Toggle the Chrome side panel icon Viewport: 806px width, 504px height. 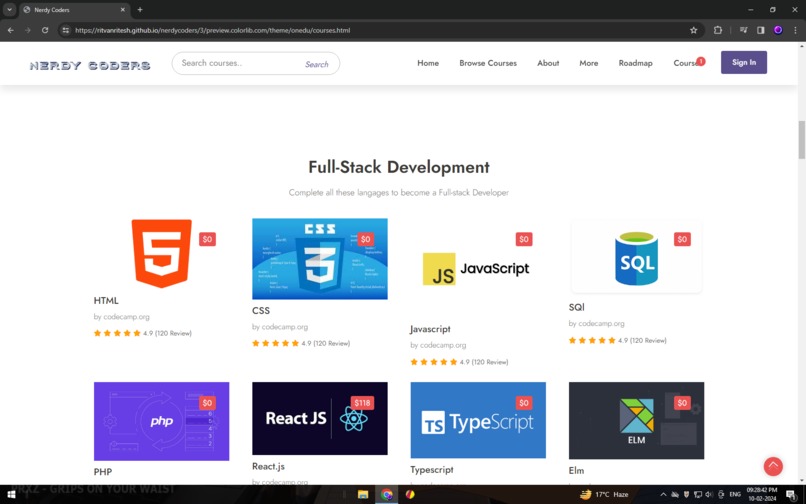(761, 30)
